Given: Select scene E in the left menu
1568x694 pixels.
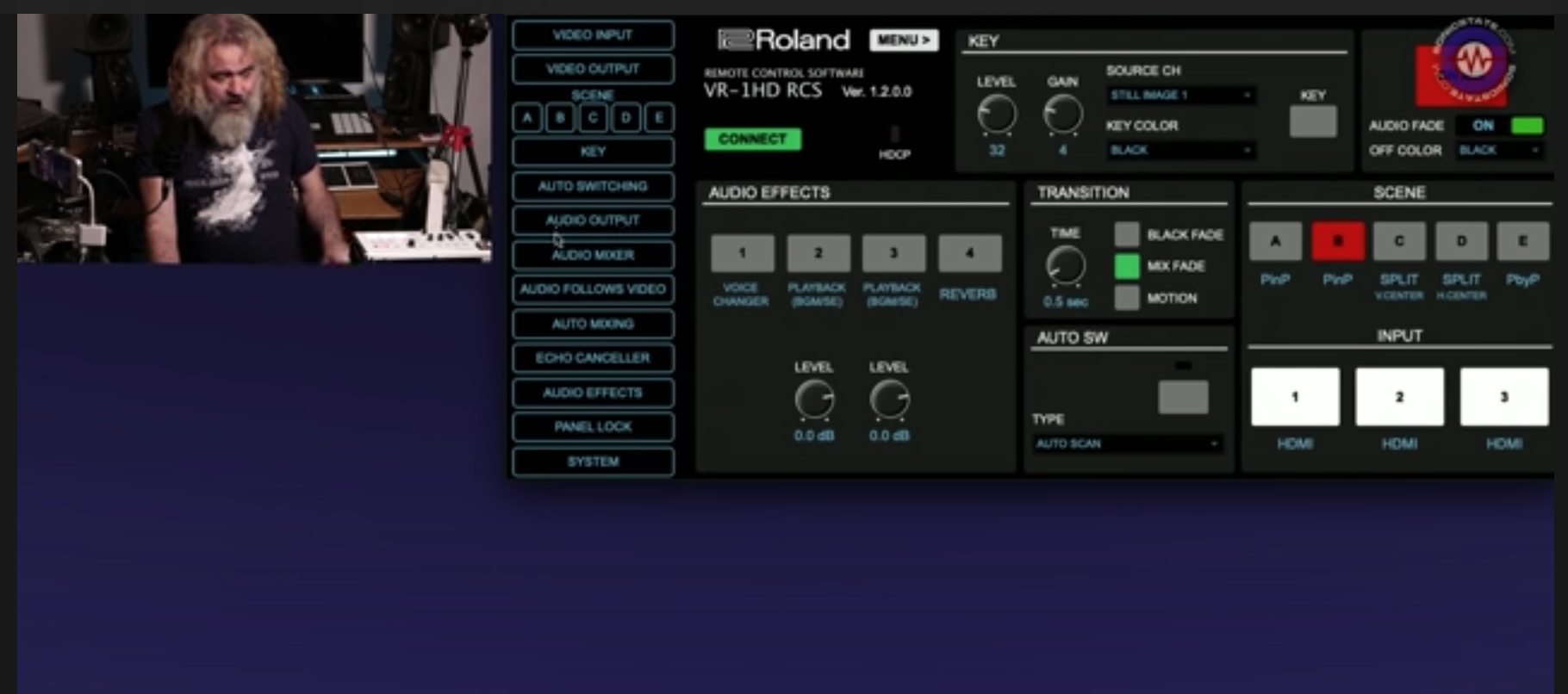Looking at the screenshot, I should [x=659, y=118].
